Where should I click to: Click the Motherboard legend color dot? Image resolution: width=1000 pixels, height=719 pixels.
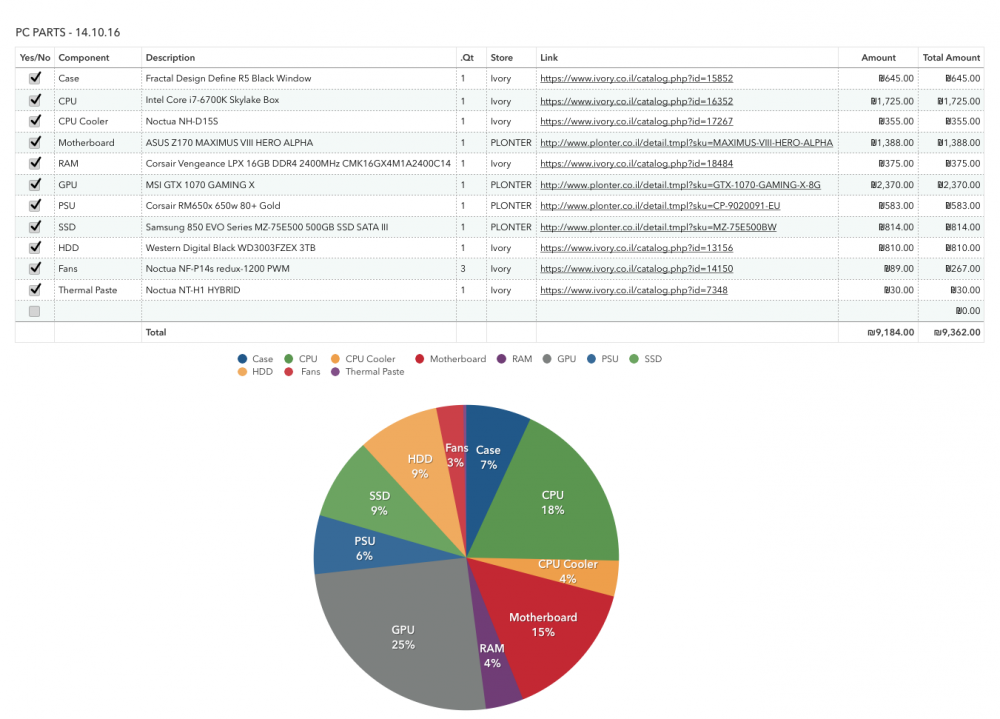click(x=420, y=359)
